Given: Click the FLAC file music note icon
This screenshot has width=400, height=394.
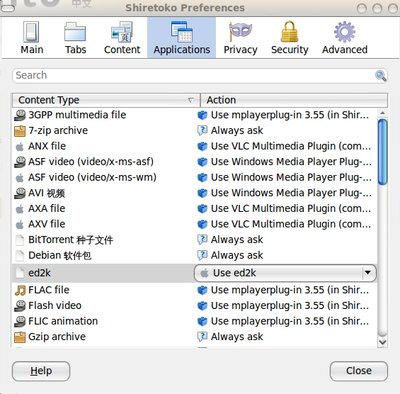Looking at the screenshot, I should 20,290.
